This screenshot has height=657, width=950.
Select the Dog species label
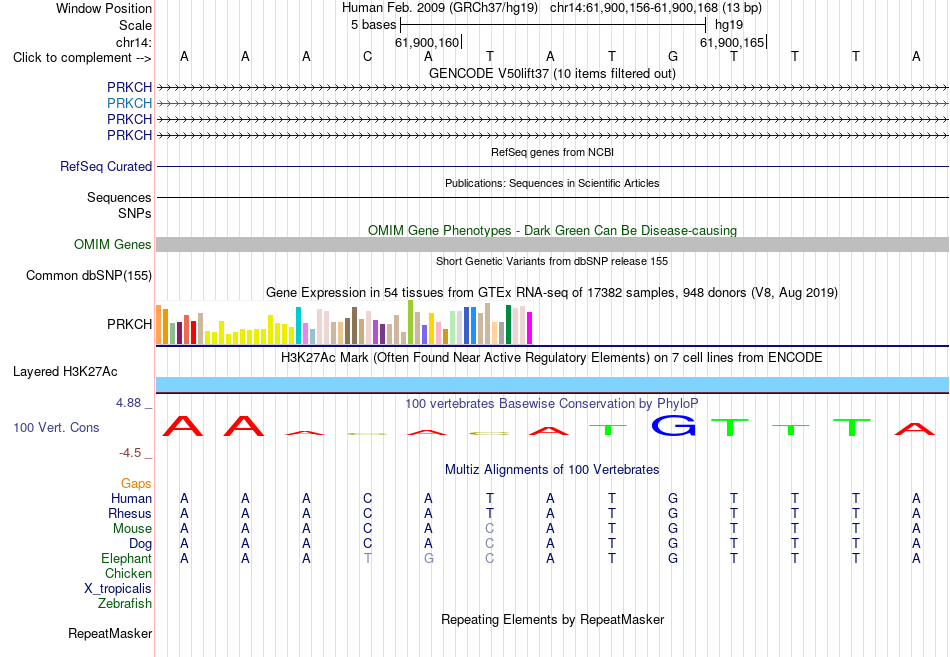140,544
